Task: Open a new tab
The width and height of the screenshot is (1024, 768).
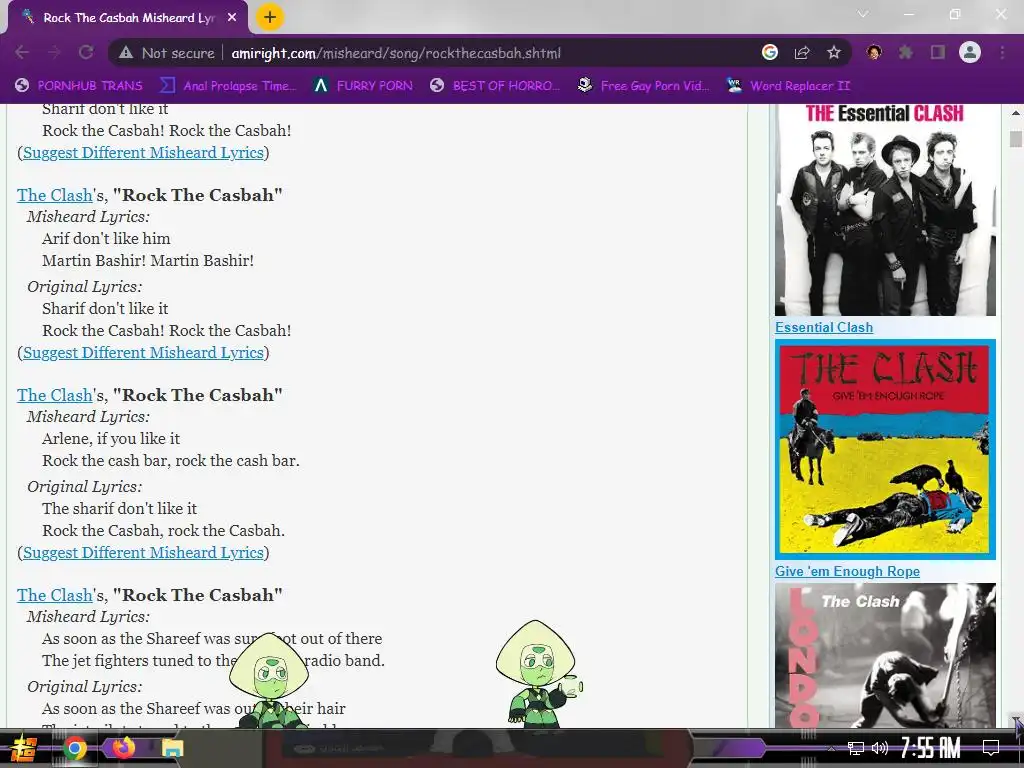Action: click(x=270, y=18)
